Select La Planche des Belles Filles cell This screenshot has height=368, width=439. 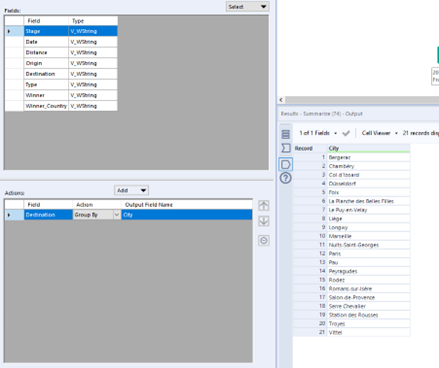coord(368,201)
